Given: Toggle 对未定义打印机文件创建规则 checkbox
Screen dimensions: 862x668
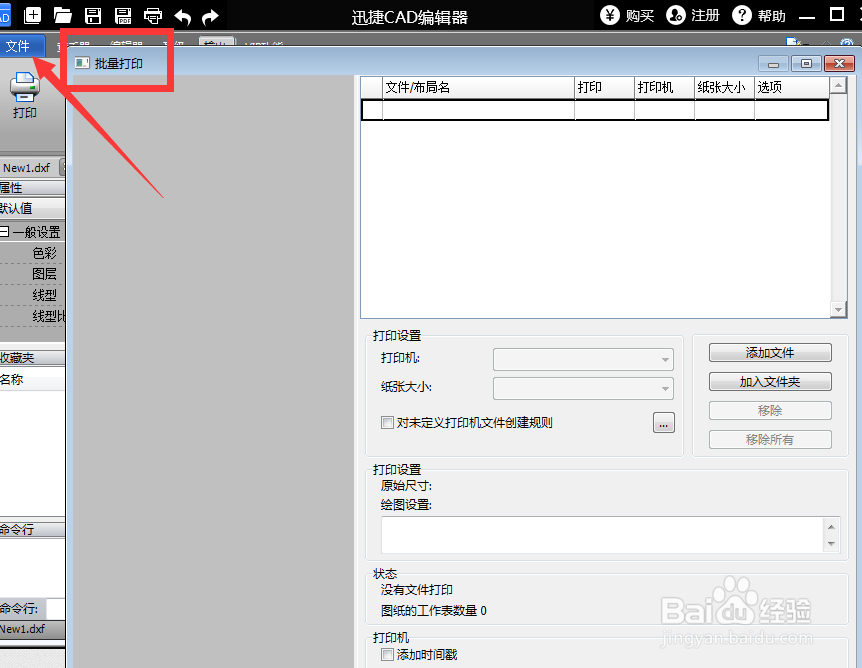Looking at the screenshot, I should pyautogui.click(x=388, y=422).
